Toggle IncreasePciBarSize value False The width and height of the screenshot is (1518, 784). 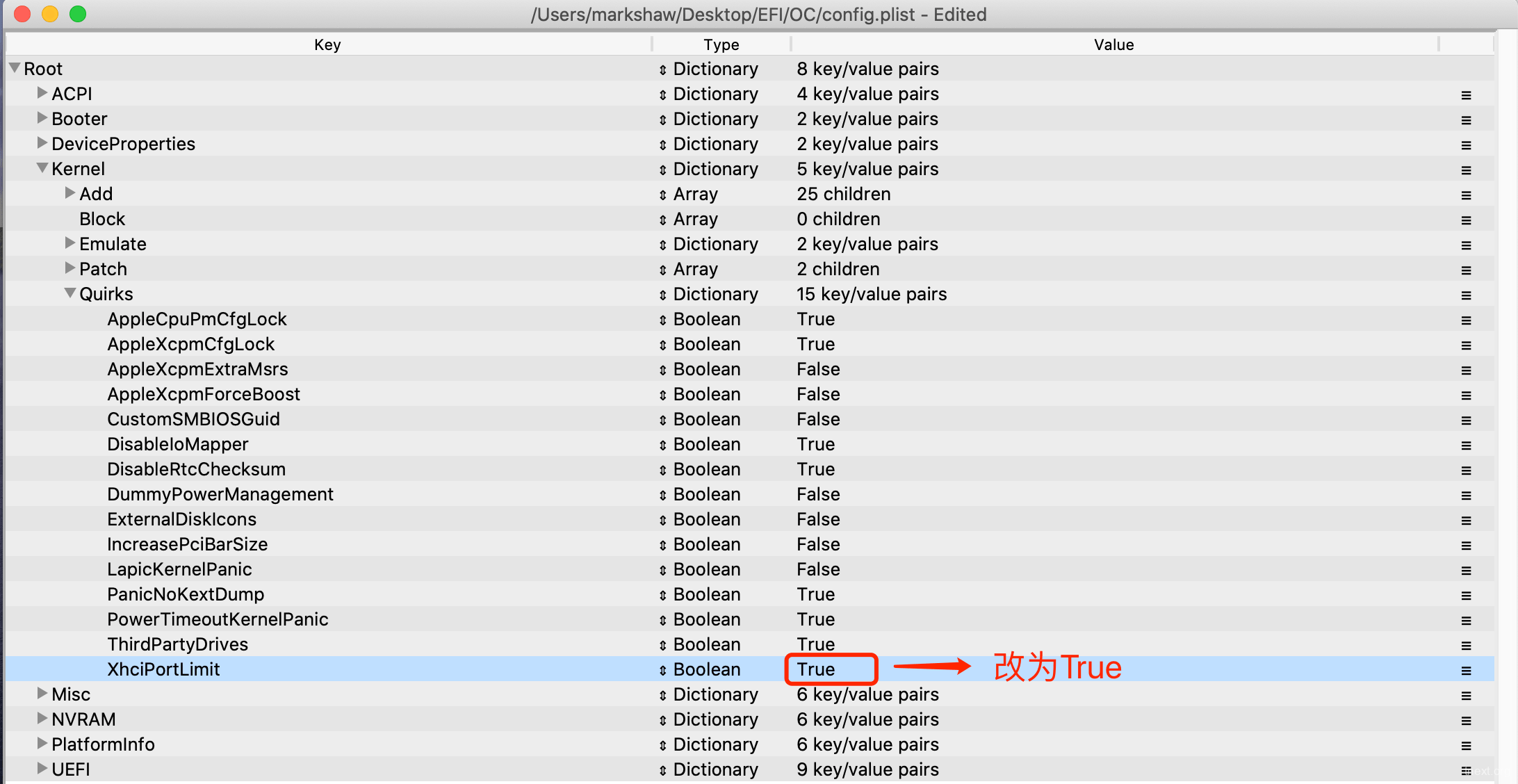point(818,544)
